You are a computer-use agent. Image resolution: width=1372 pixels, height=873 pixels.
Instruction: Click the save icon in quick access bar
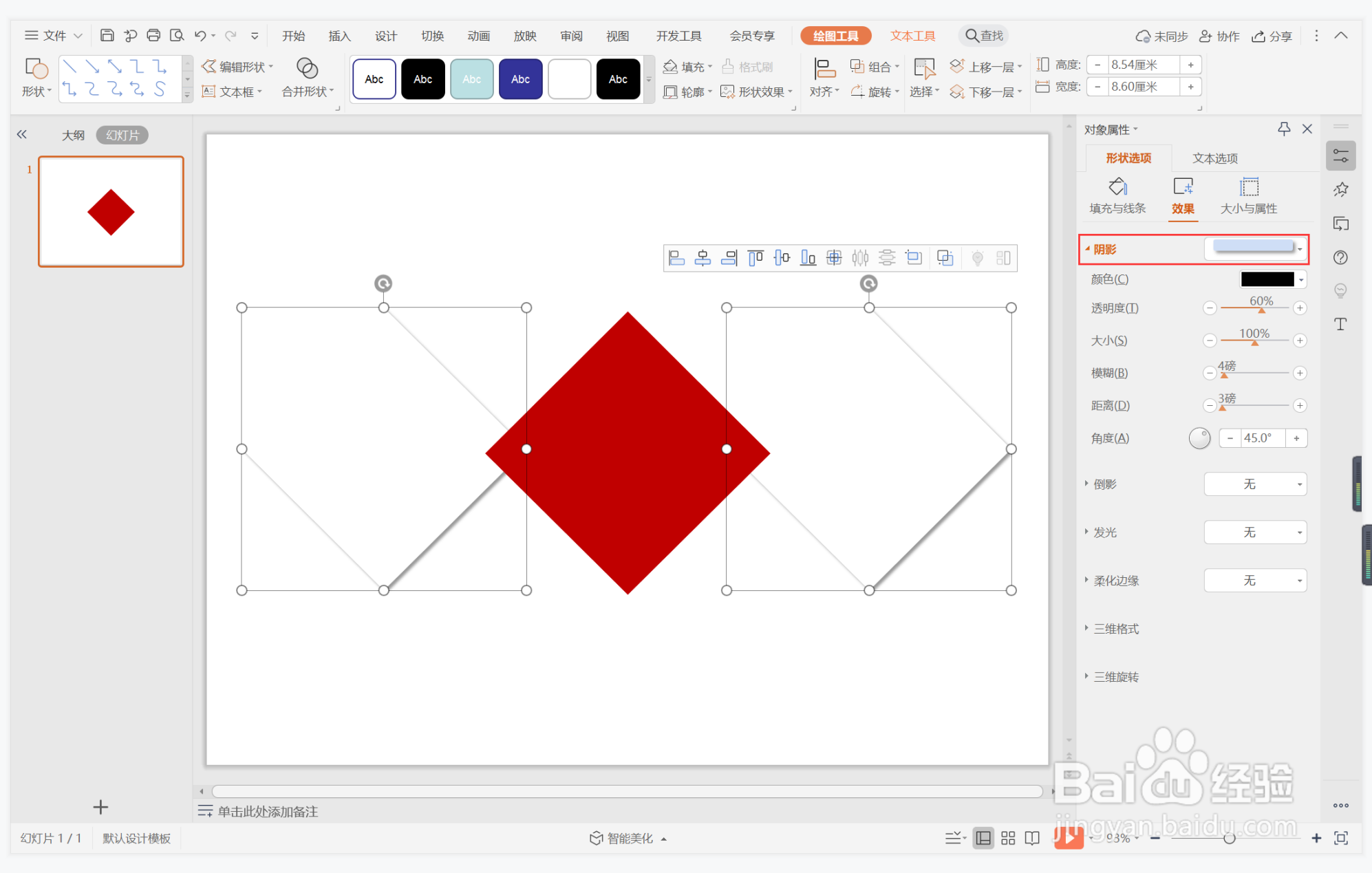pyautogui.click(x=107, y=35)
